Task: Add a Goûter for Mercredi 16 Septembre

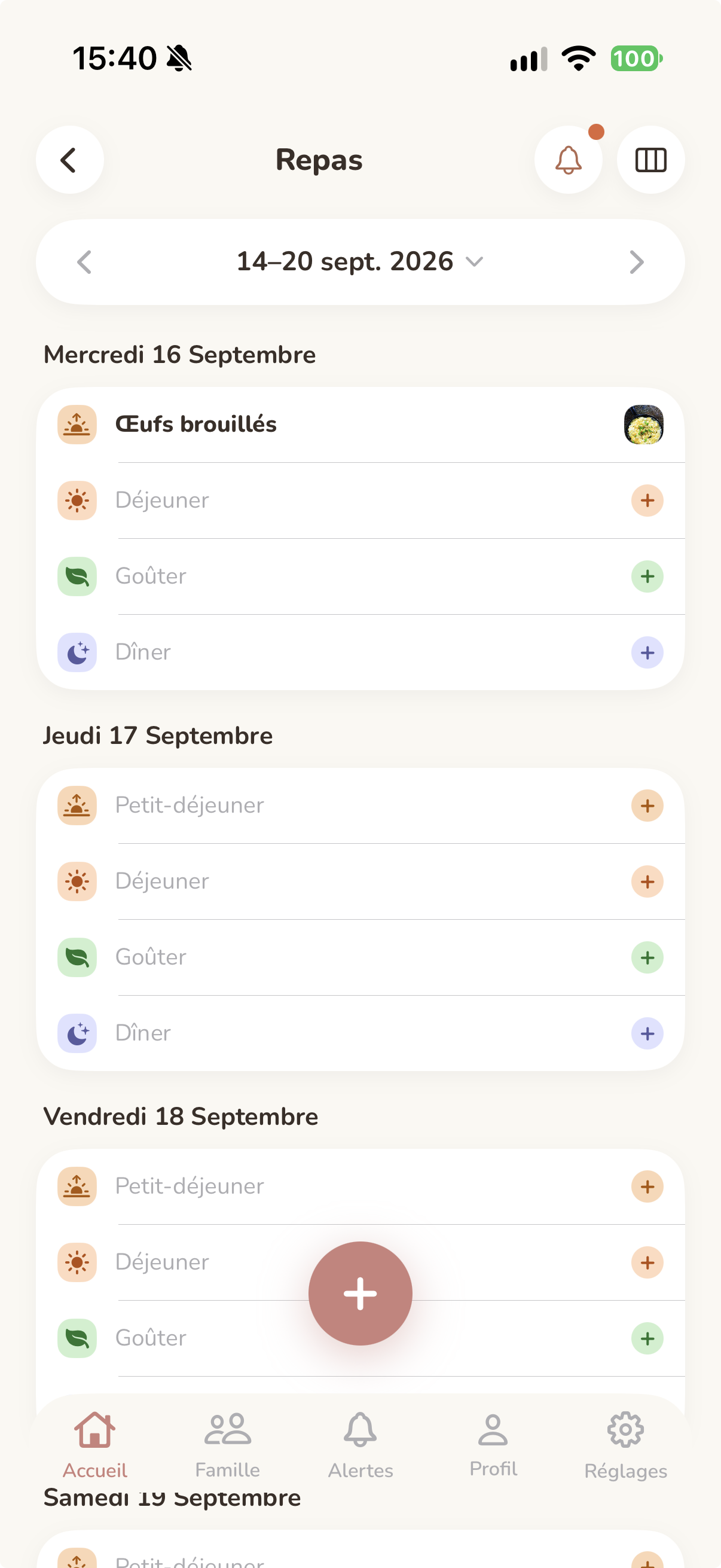Action: (x=647, y=576)
